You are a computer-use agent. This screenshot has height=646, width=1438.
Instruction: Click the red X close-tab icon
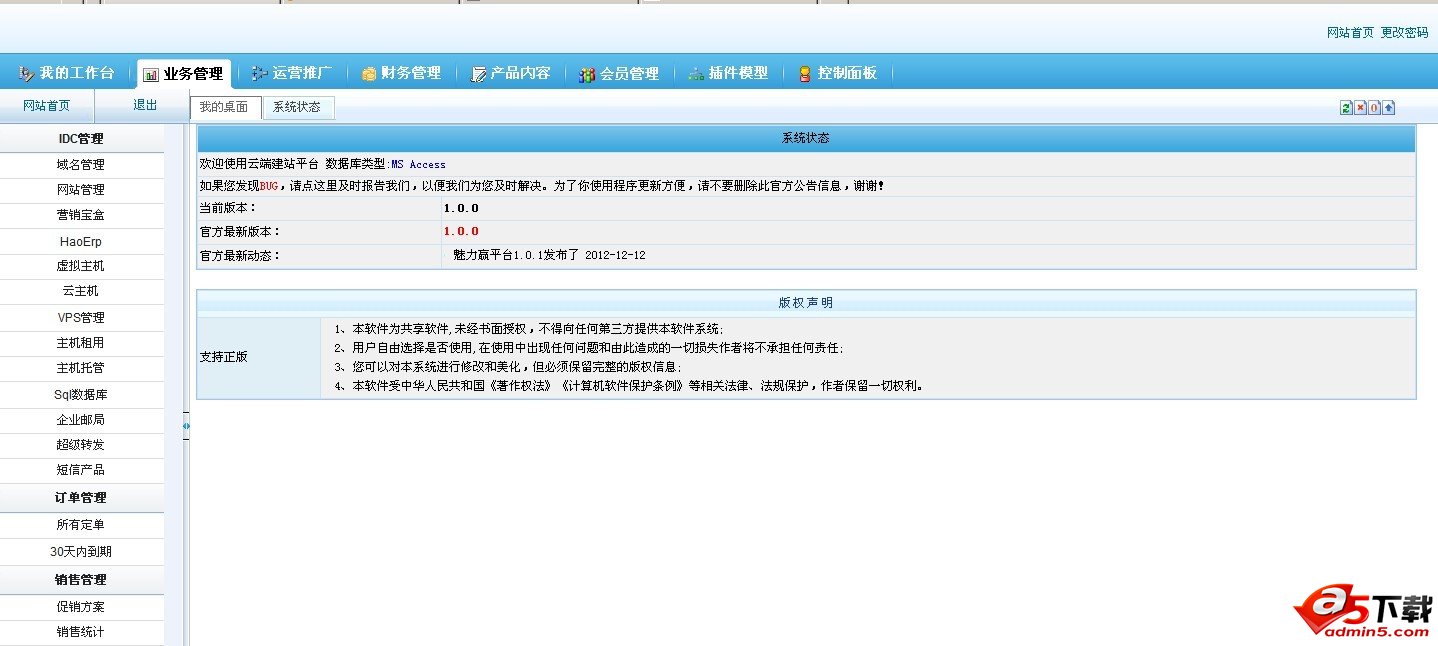(1360, 108)
